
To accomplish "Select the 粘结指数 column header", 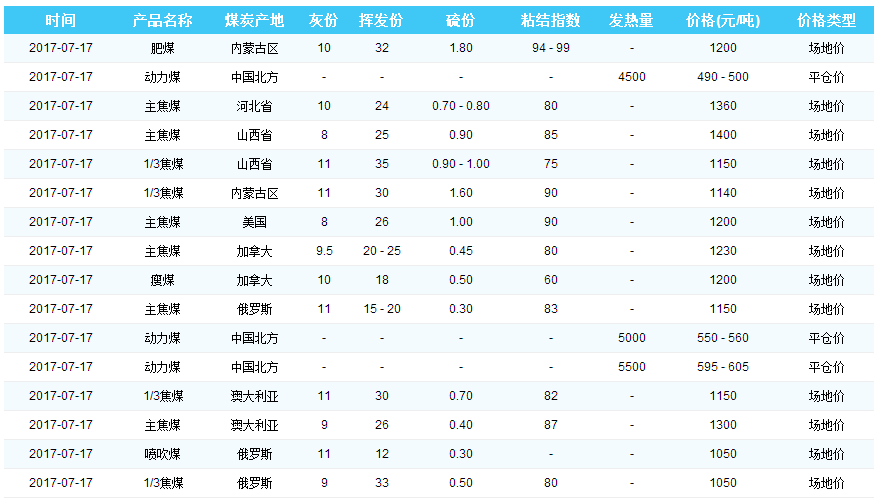I will pyautogui.click(x=550, y=20).
